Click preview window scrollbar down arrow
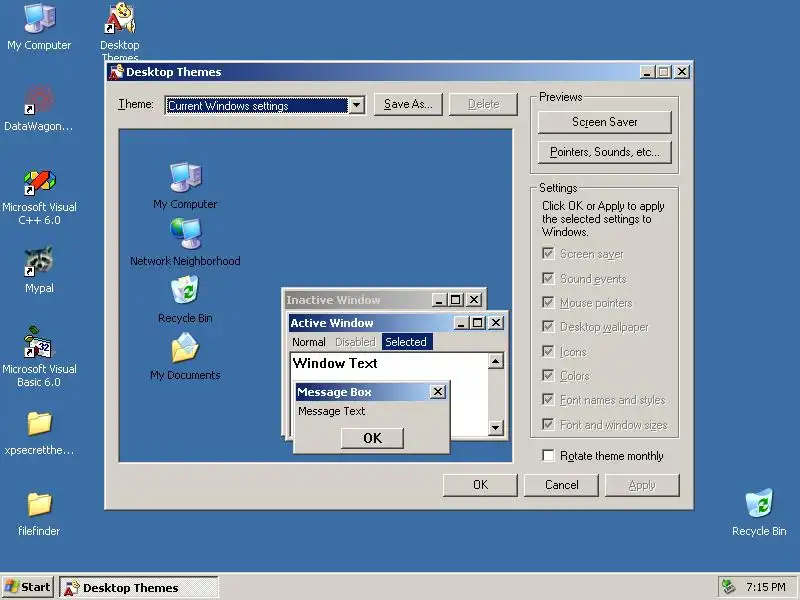The height and width of the screenshot is (600, 800). 495,428
